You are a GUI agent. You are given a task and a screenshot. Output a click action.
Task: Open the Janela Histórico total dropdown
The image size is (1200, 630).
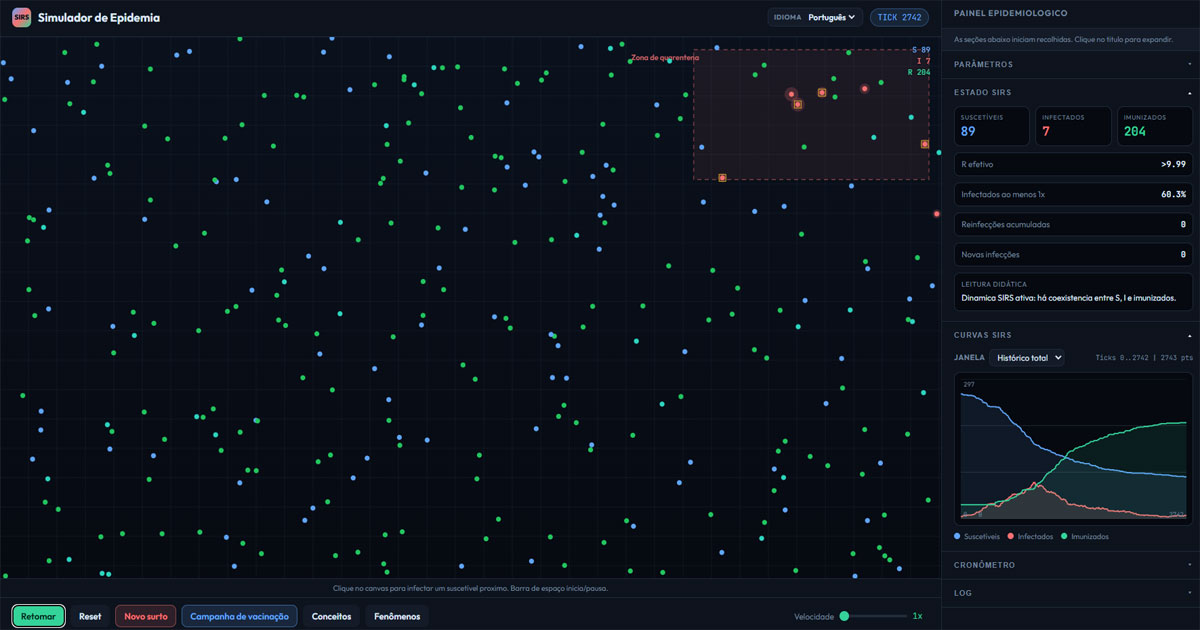(1026, 357)
